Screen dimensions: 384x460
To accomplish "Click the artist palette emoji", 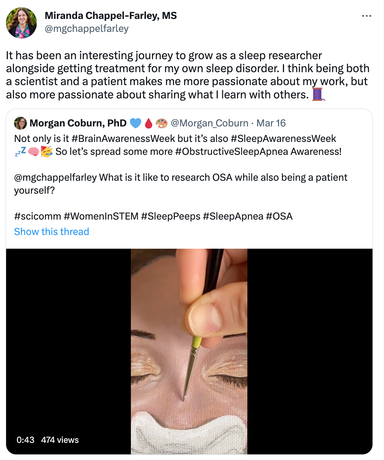I will tap(162, 123).
